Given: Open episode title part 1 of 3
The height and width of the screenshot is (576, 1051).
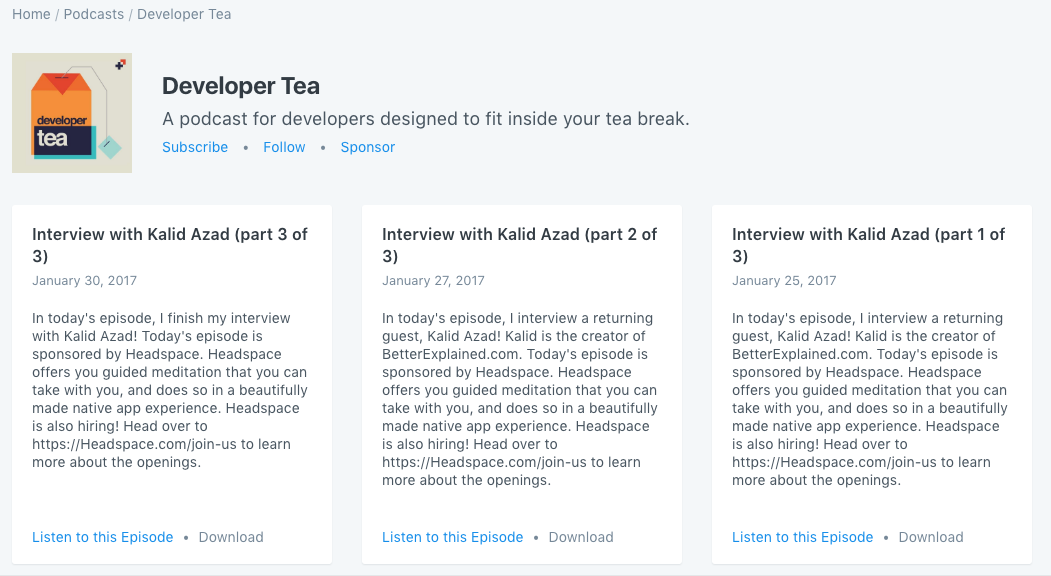Looking at the screenshot, I should pos(869,245).
